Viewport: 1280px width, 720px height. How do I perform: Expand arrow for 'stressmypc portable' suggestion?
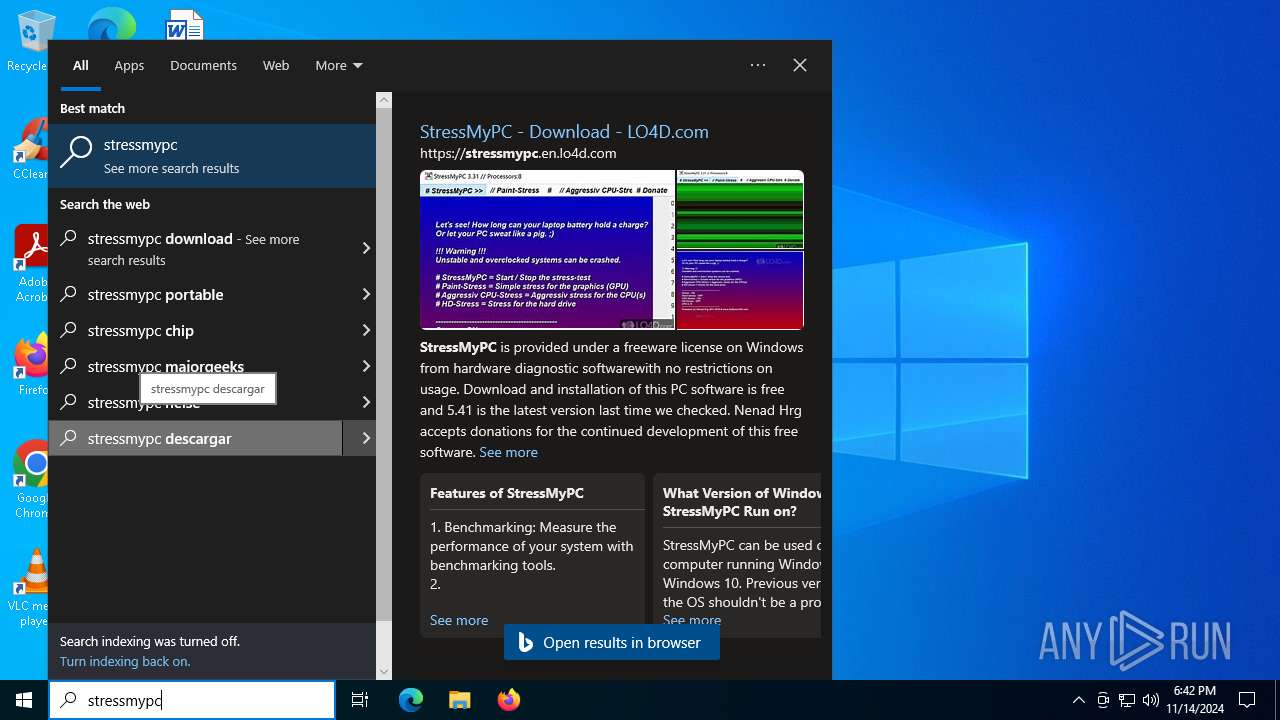click(365, 295)
